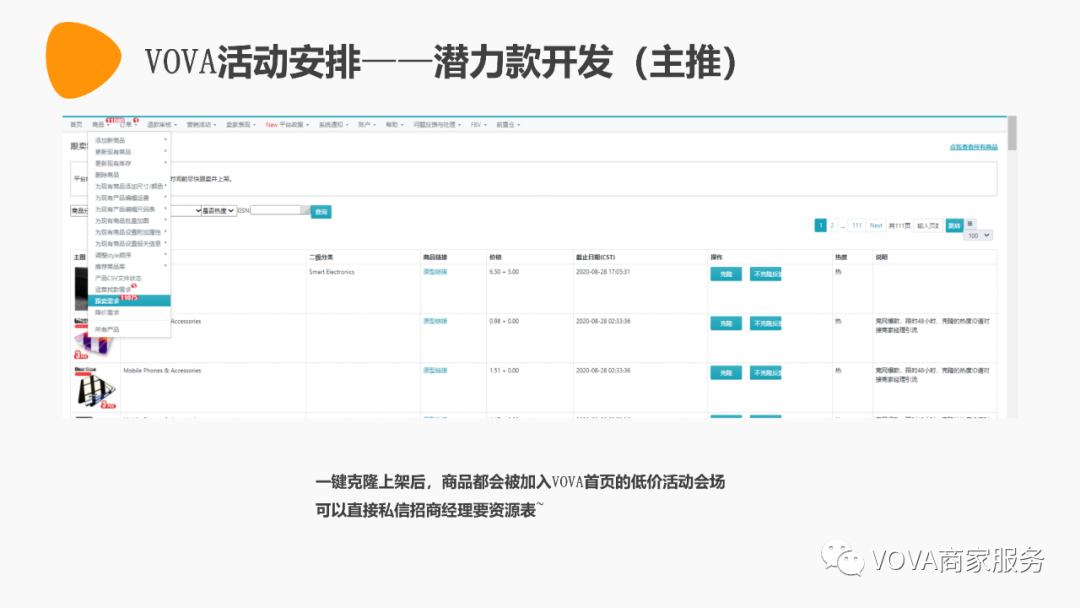Focus the GSN search input field

(x=278, y=211)
